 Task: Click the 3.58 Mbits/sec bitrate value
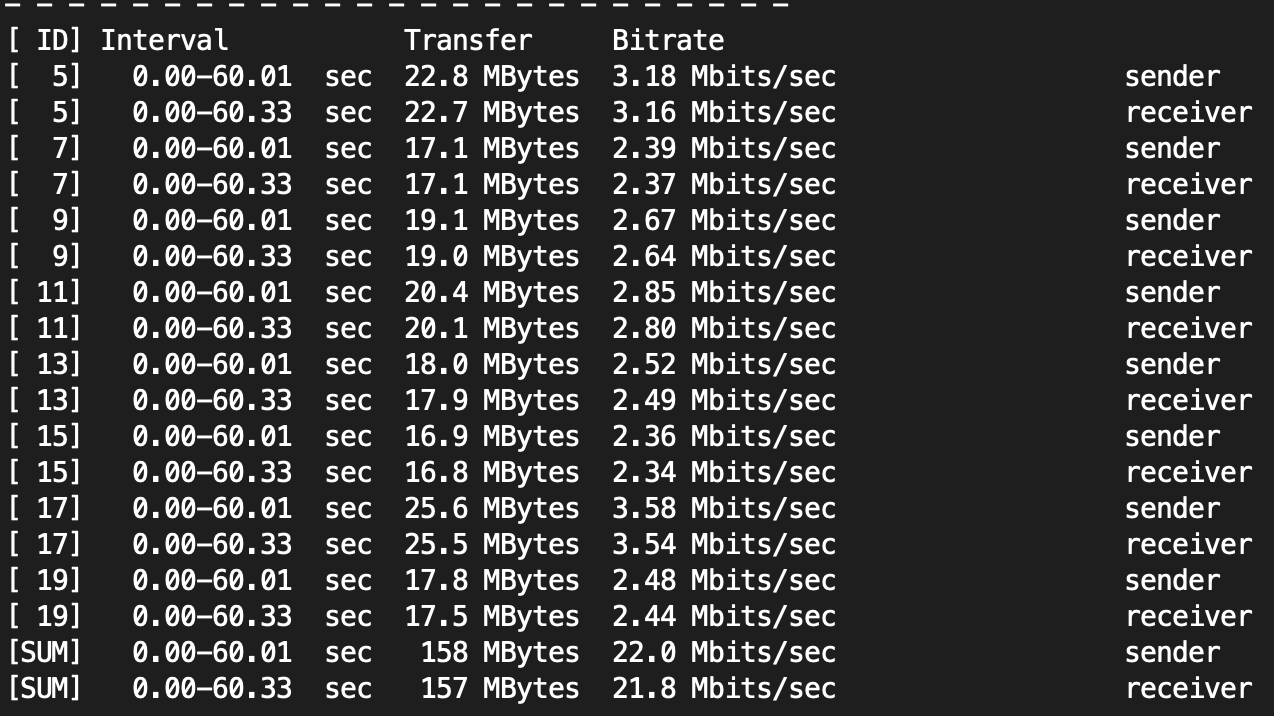click(x=724, y=509)
